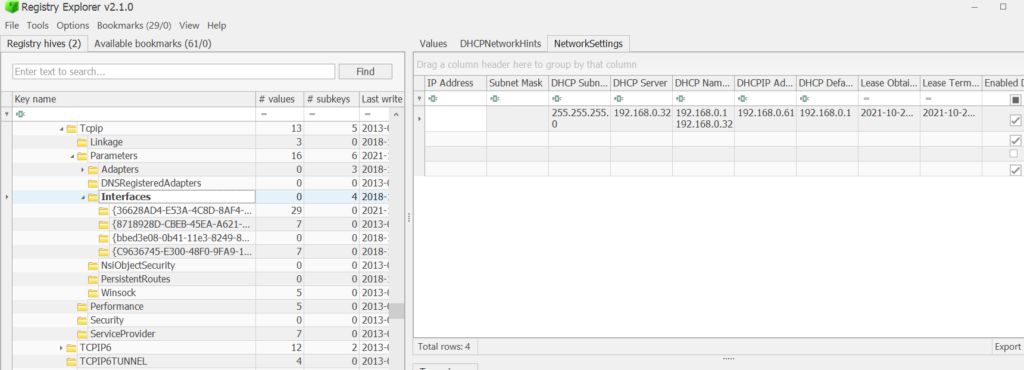
Task: Select the ServiceProvider folder icon
Action: (82, 334)
